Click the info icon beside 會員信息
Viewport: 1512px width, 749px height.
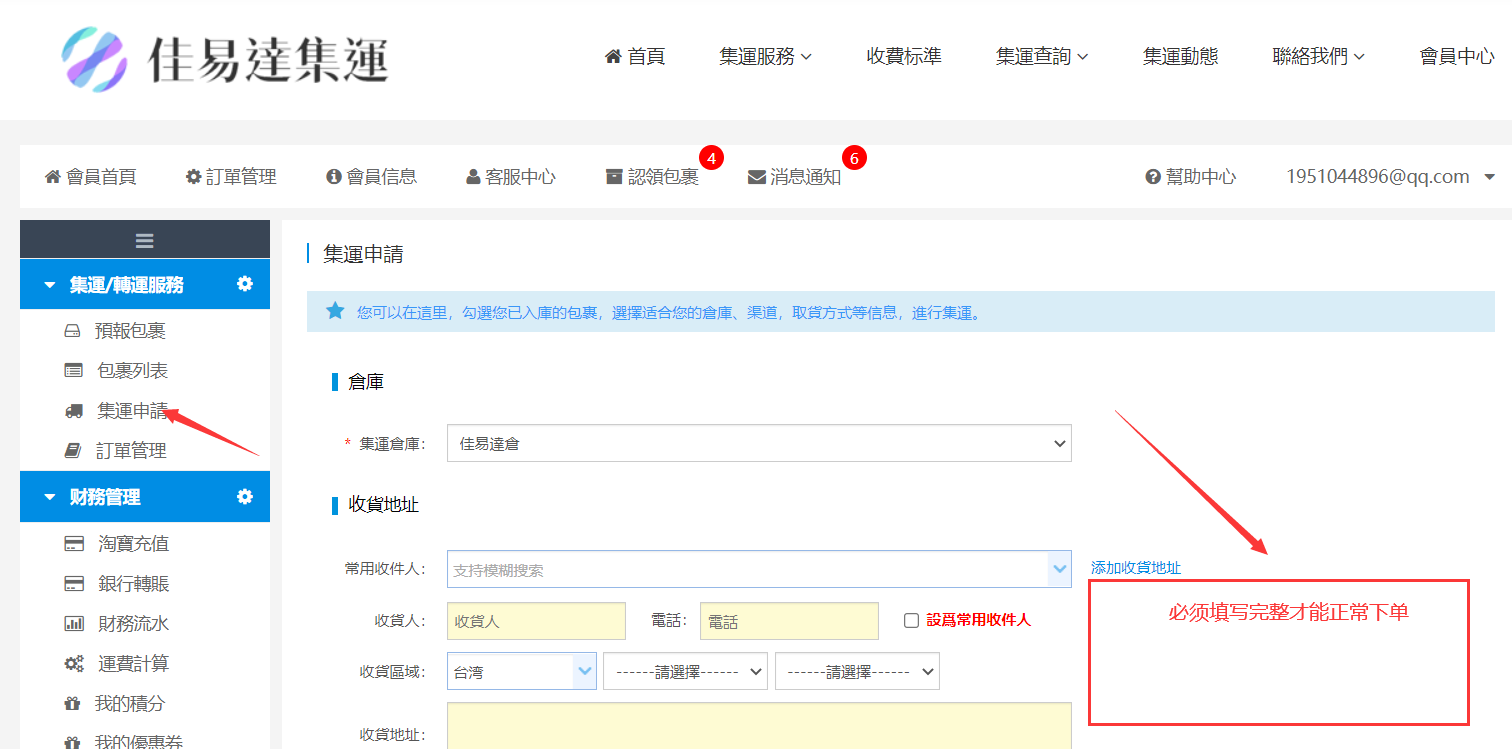(334, 177)
